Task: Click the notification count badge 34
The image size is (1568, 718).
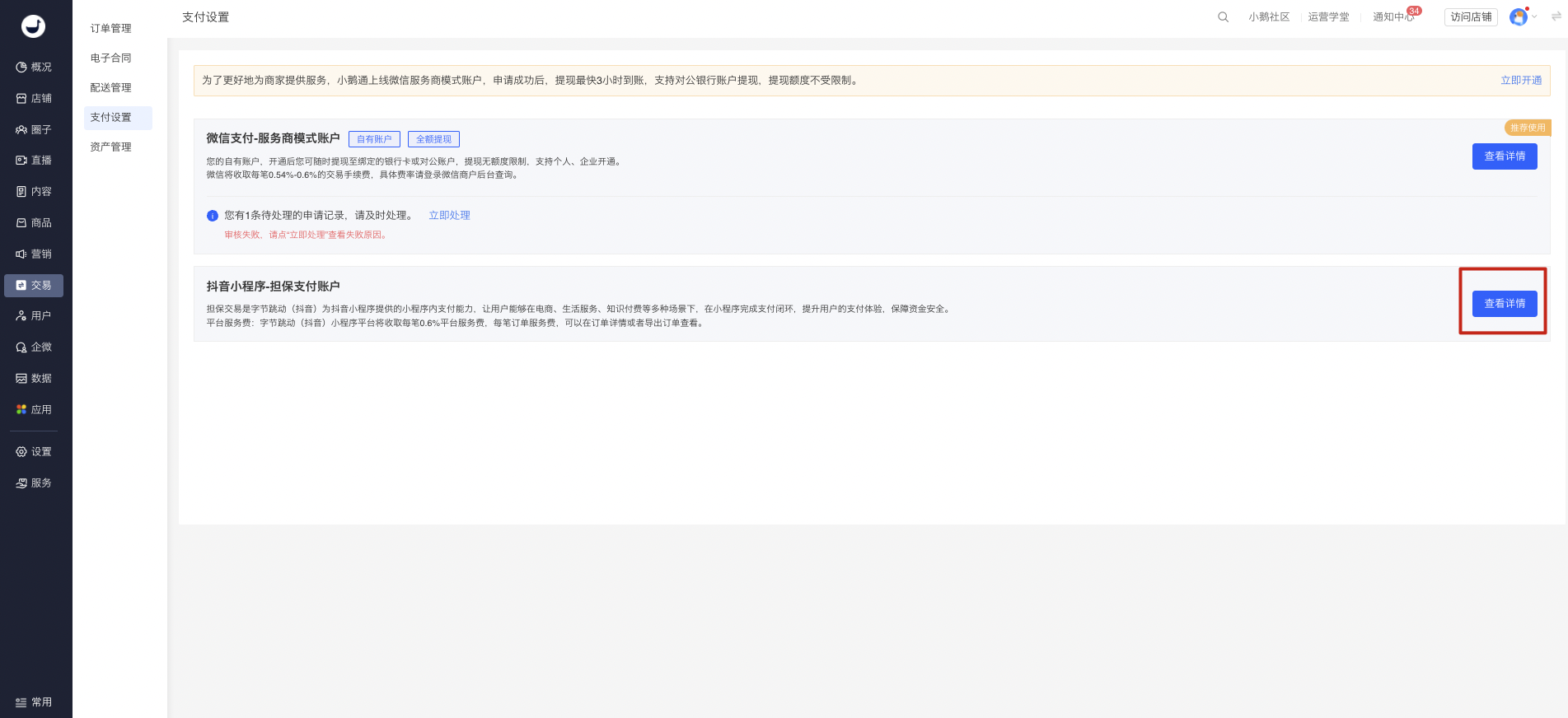Action: click(1414, 11)
